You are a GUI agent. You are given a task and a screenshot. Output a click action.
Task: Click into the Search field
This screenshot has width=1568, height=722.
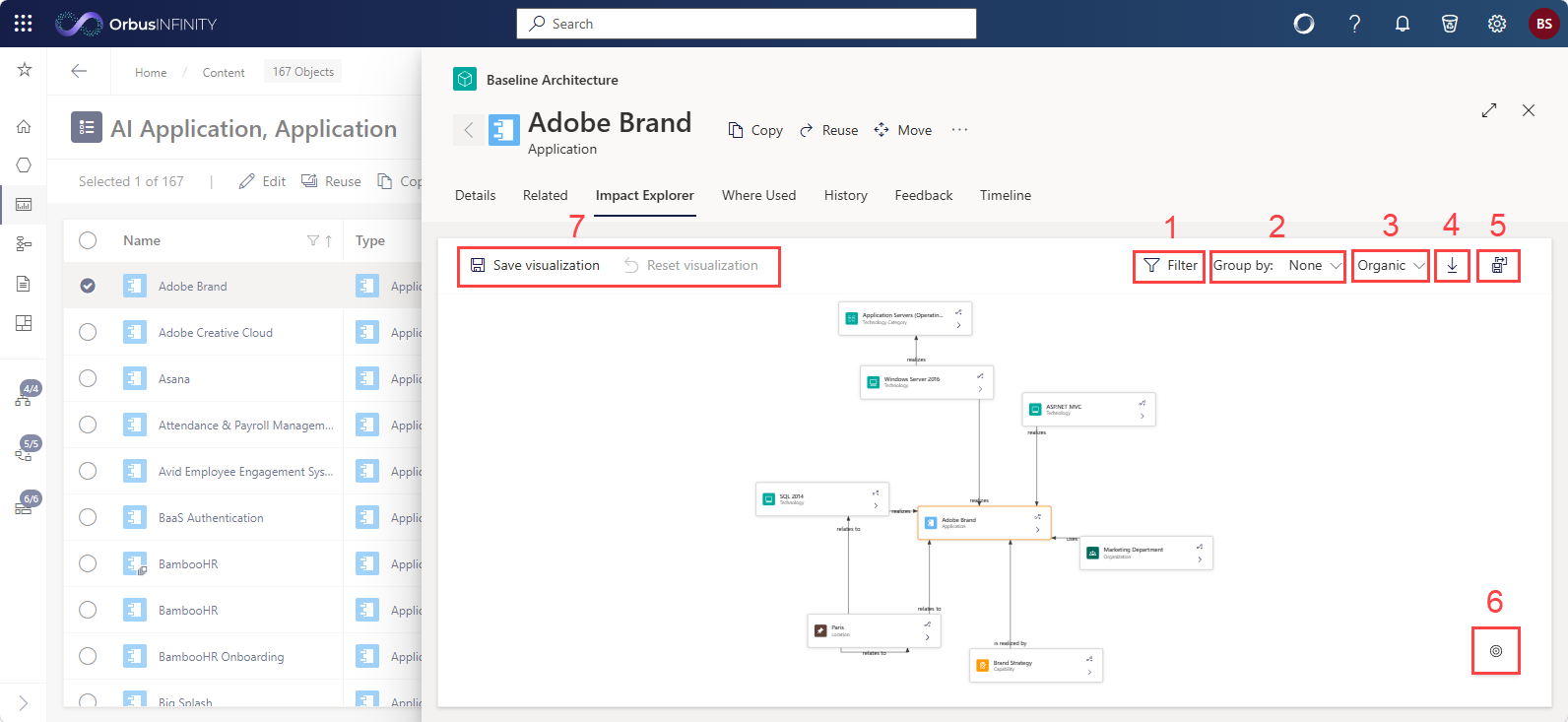point(747,24)
